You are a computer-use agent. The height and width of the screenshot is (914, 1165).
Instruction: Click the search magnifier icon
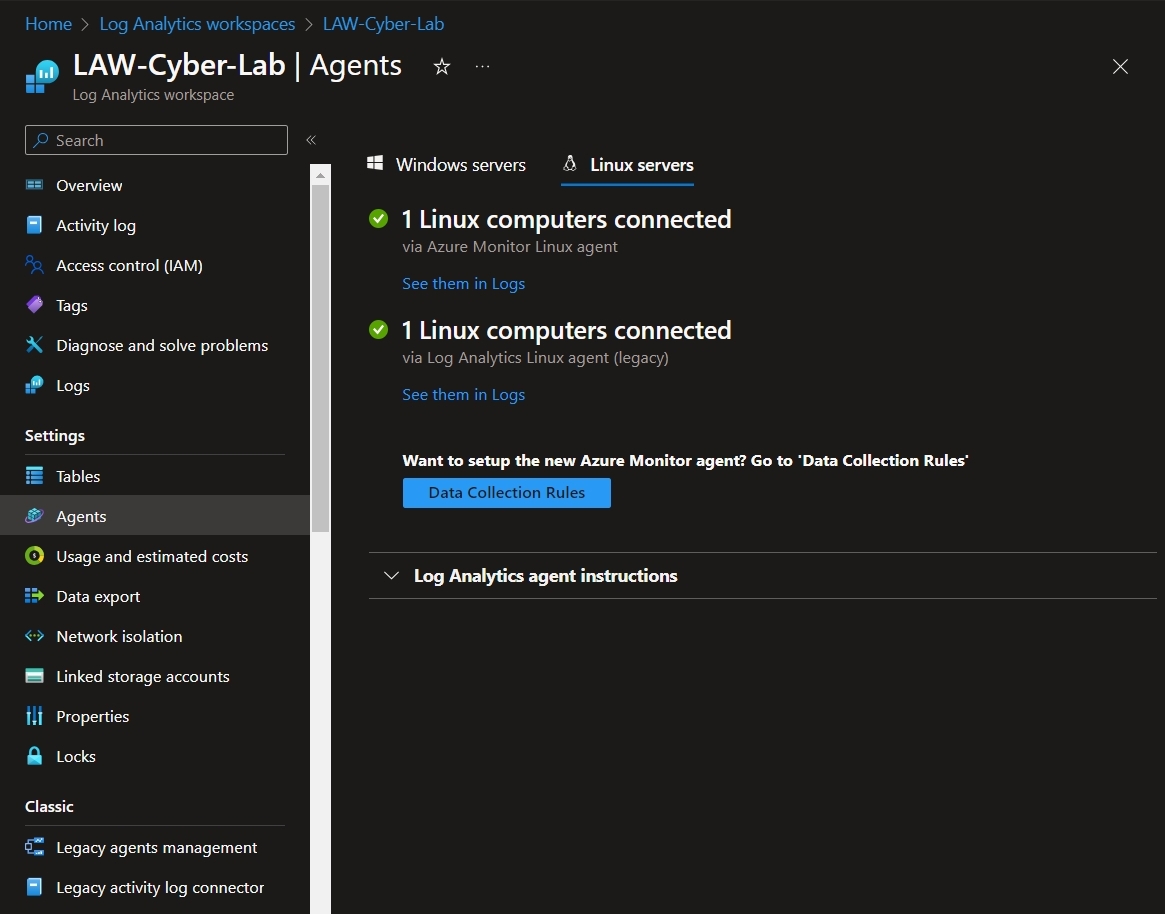point(42,140)
